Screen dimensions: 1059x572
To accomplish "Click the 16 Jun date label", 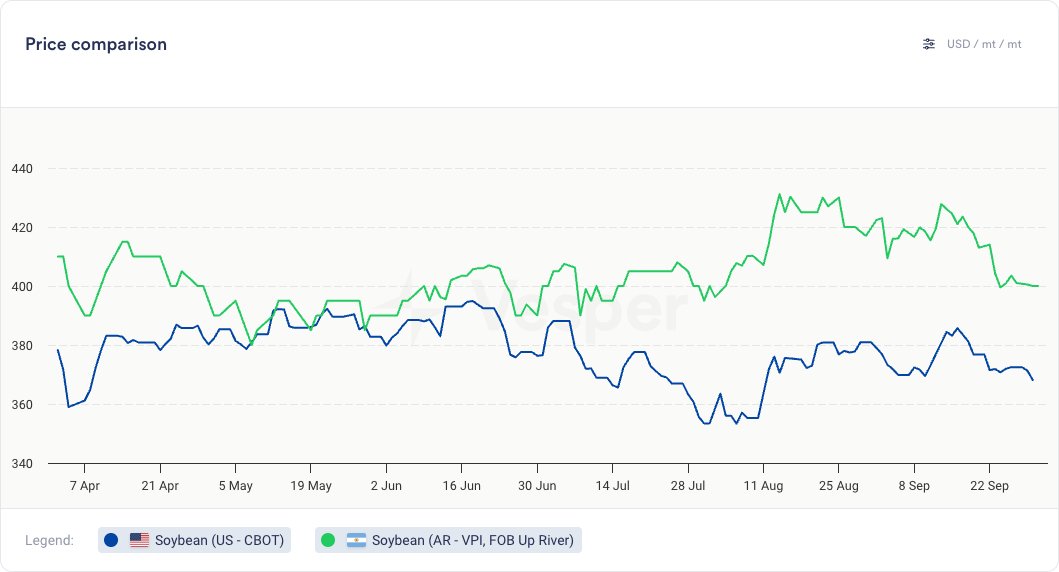I will point(461,486).
